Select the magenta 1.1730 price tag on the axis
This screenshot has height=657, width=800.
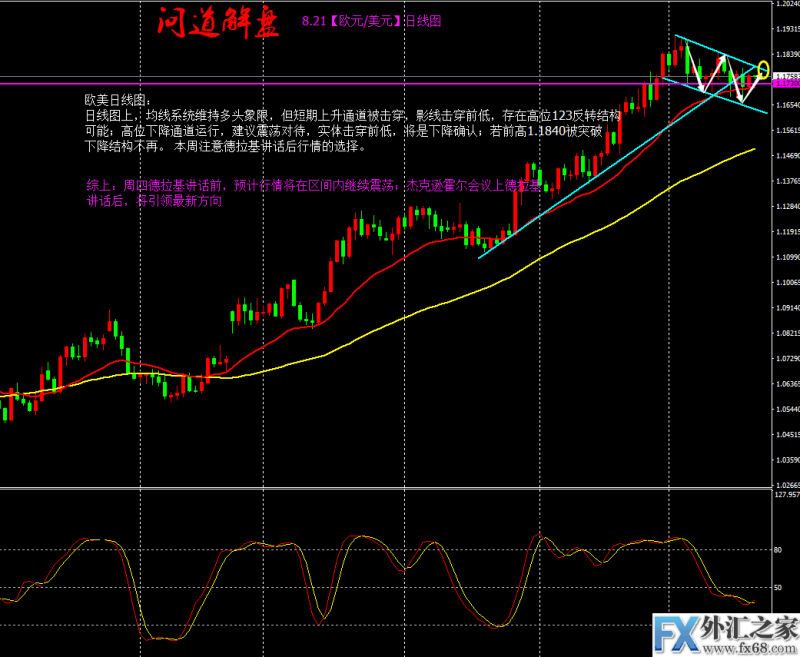787,83
